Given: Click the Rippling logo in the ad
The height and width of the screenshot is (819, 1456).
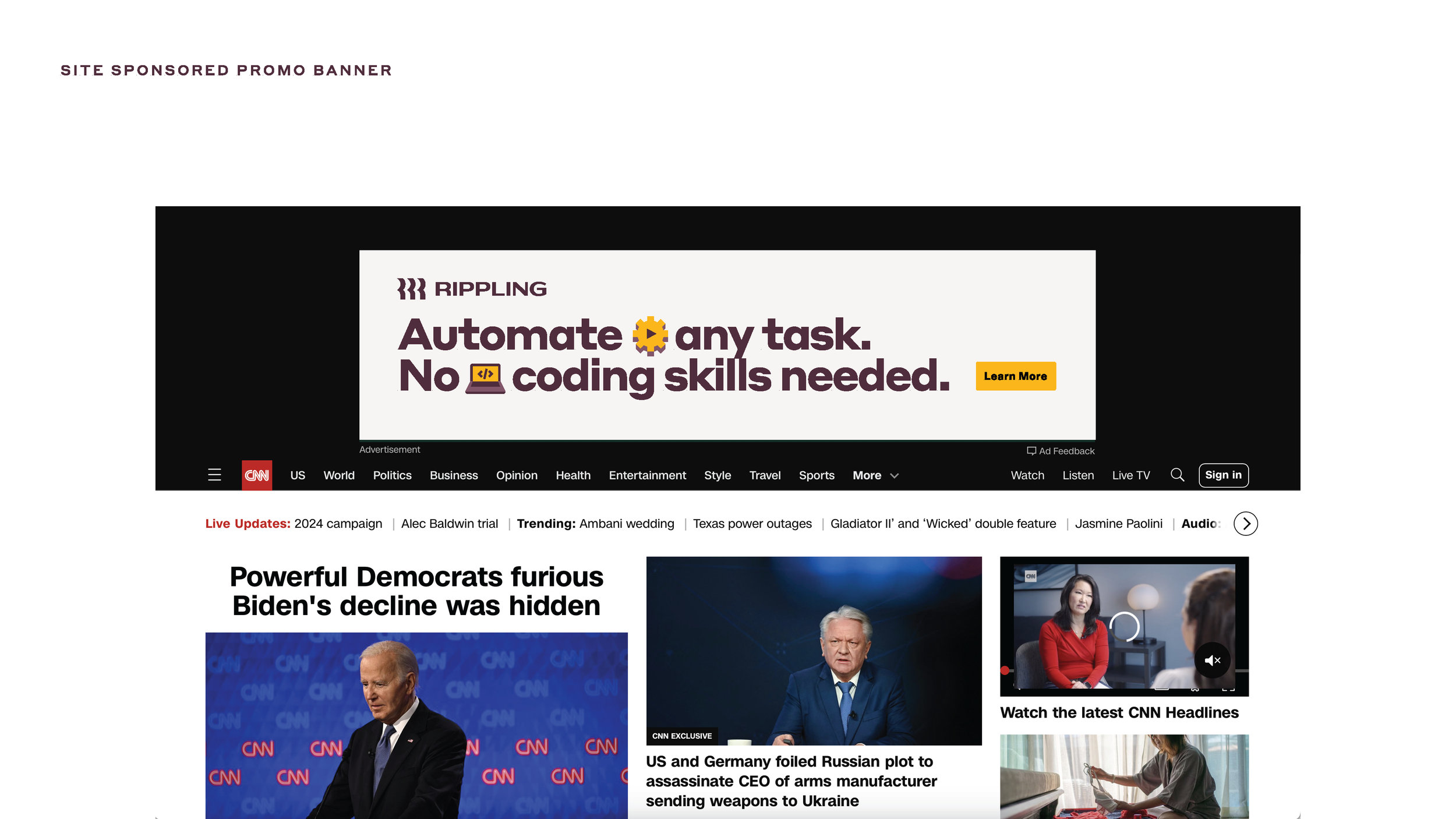Looking at the screenshot, I should [472, 289].
